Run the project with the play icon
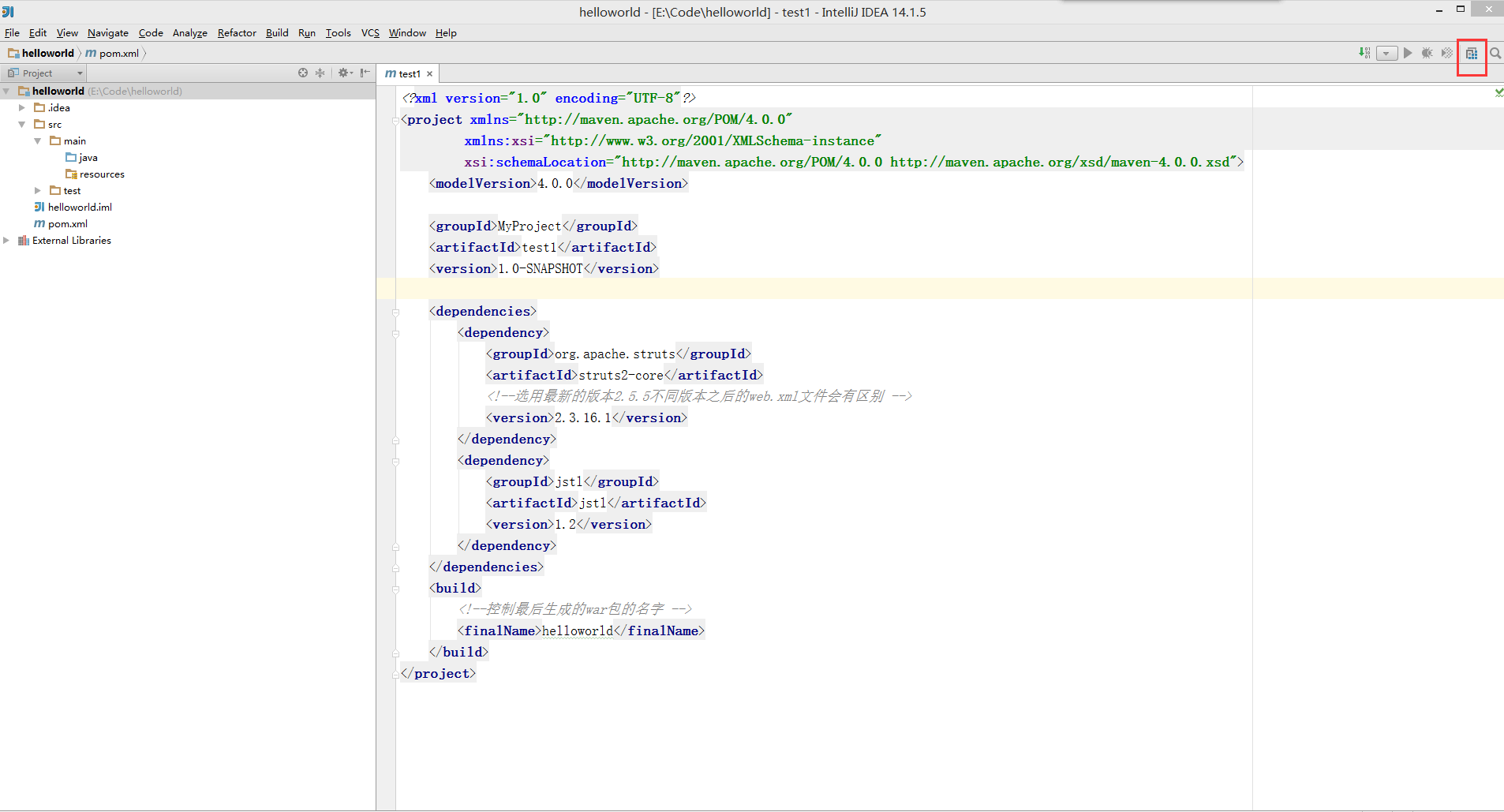 tap(1408, 53)
